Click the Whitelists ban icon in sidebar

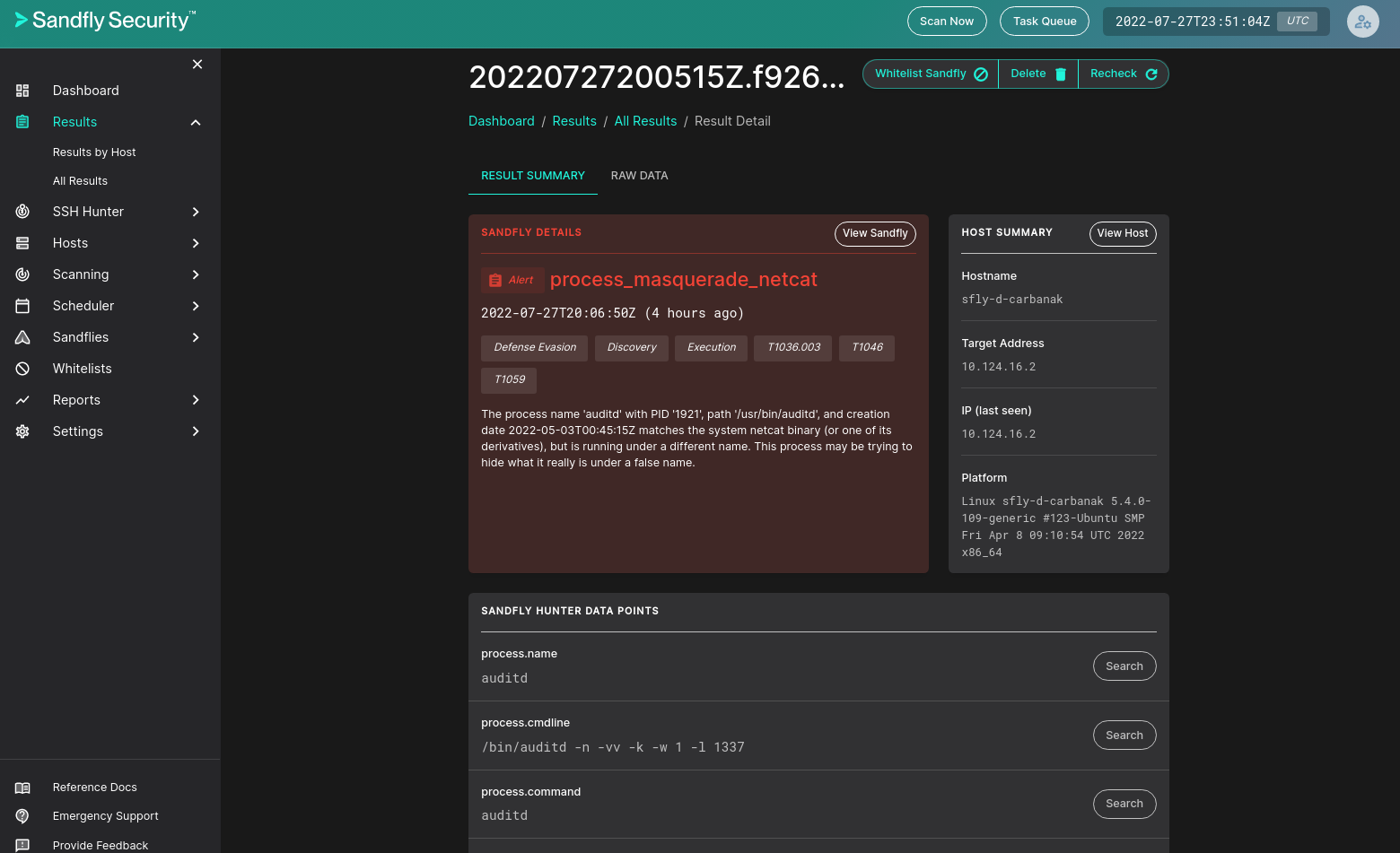point(22,369)
